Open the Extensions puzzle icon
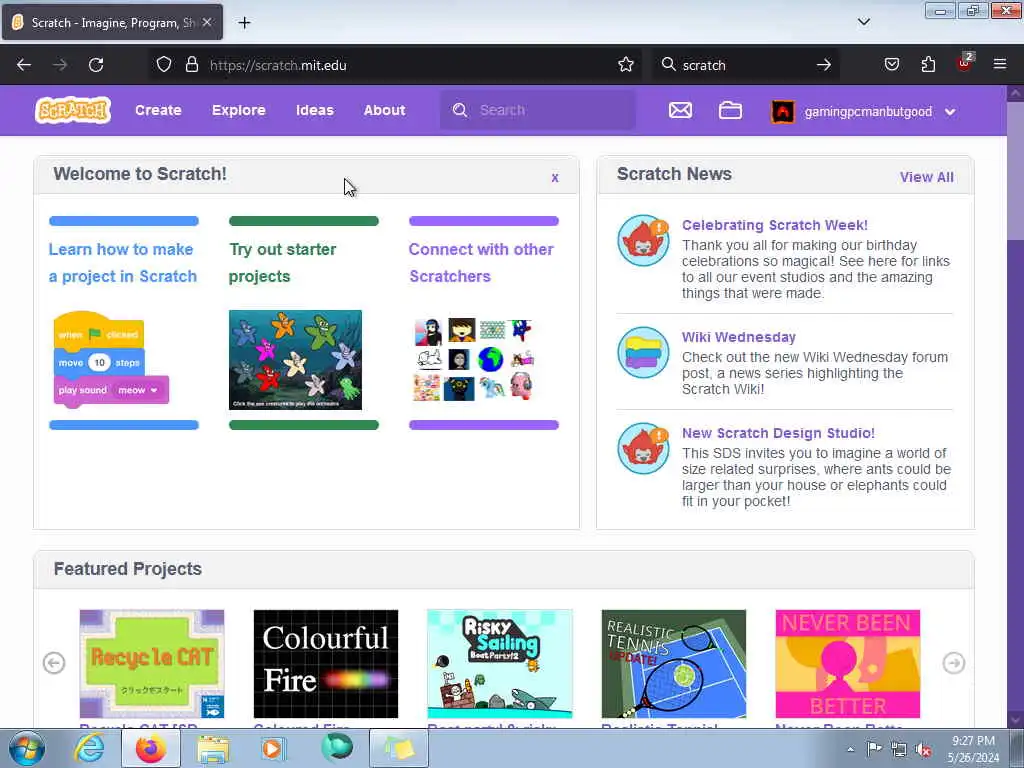1024x768 pixels. 928,65
